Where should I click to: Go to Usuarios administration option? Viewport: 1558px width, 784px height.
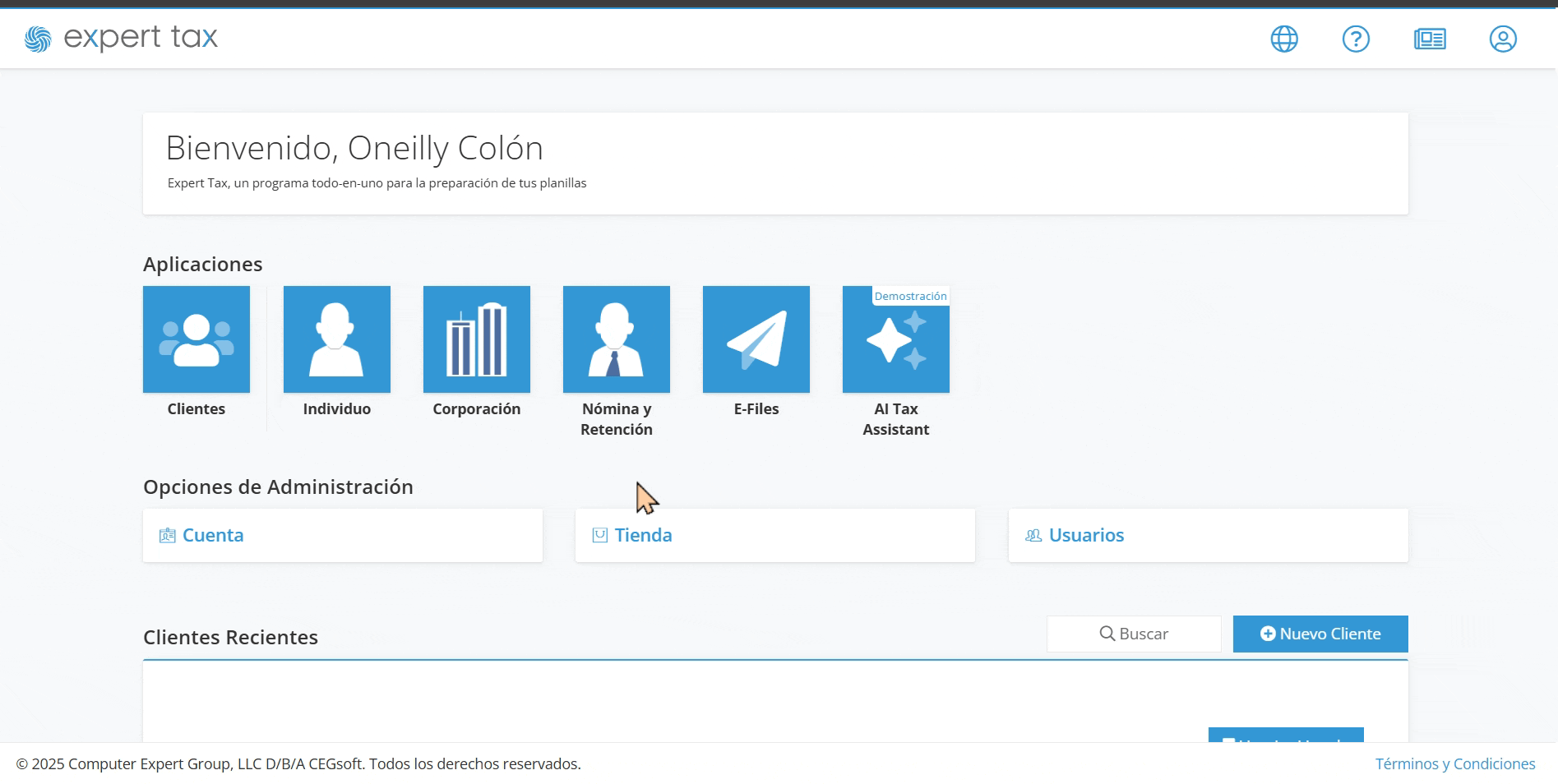click(1209, 535)
